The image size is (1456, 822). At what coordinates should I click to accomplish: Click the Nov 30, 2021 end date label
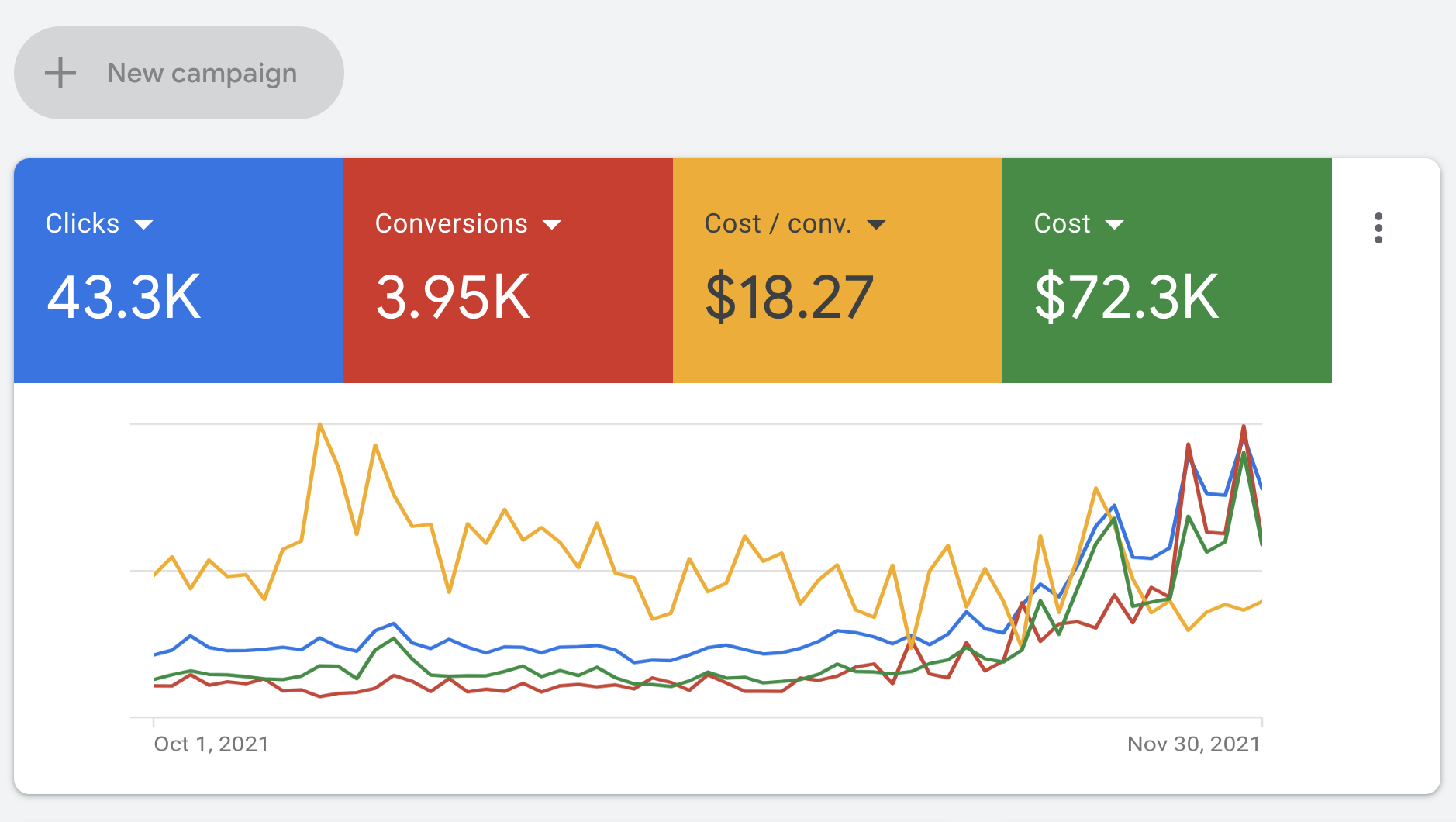coord(1193,744)
